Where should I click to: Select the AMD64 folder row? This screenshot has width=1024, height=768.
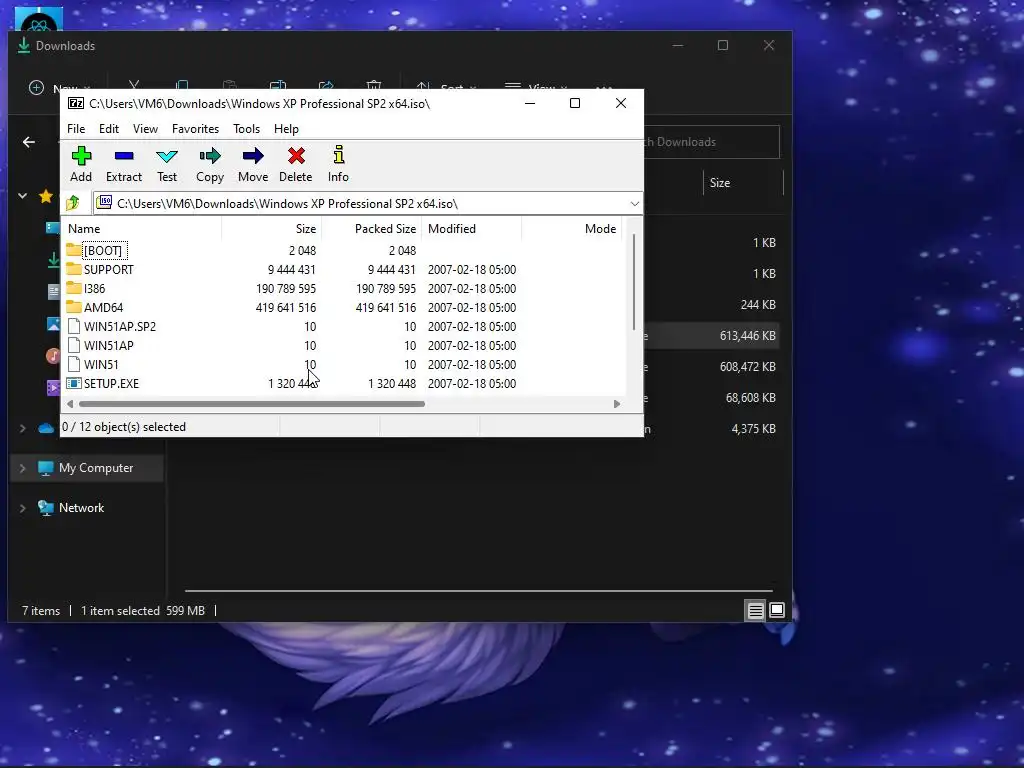(x=342, y=308)
